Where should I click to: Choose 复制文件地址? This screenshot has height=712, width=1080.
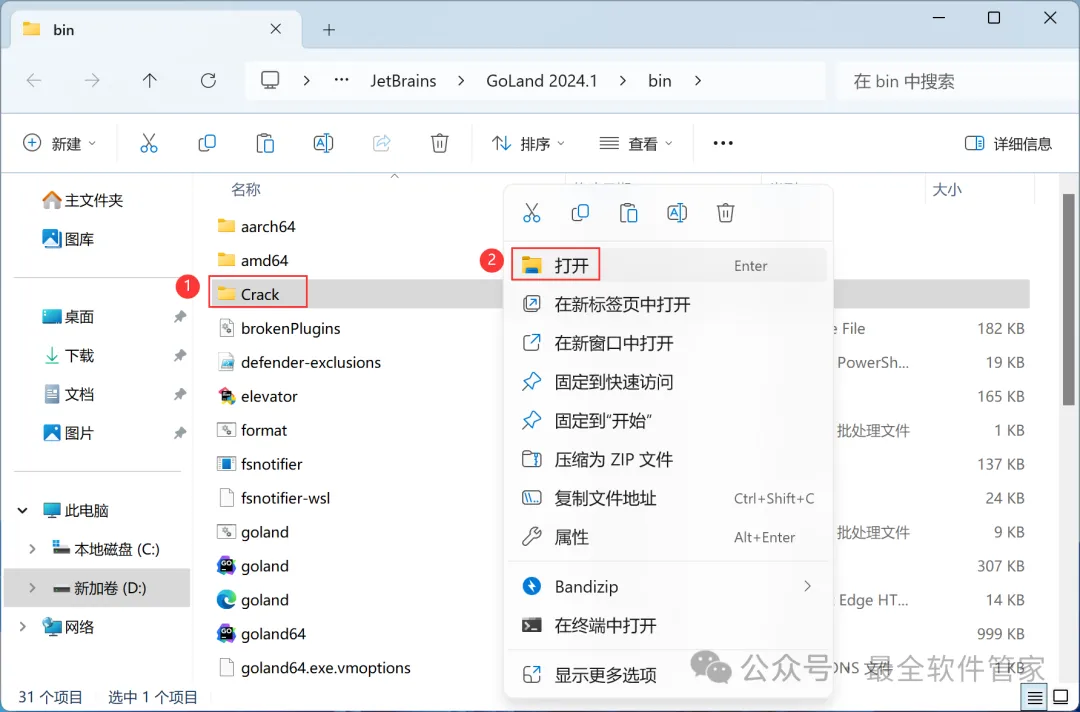click(x=668, y=498)
